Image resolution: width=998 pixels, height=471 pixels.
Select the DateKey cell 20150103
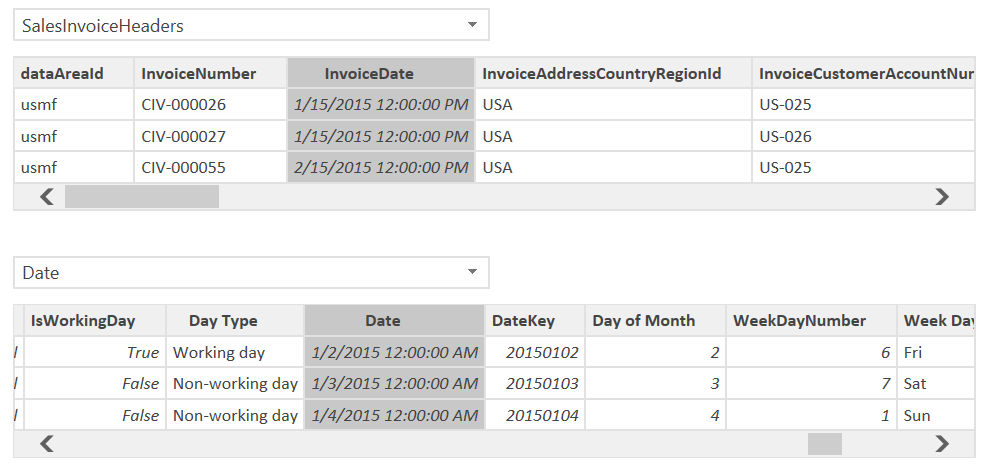542,384
